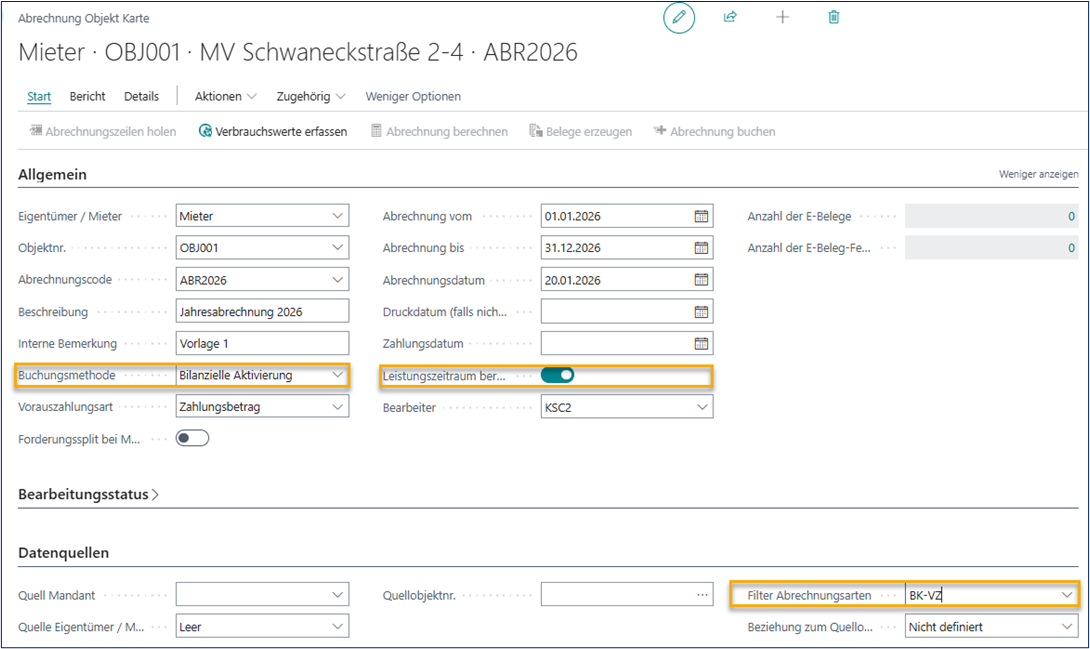Enable the Forderungssplit toggle
Viewport: 1090px width, 649px height.
(192, 438)
